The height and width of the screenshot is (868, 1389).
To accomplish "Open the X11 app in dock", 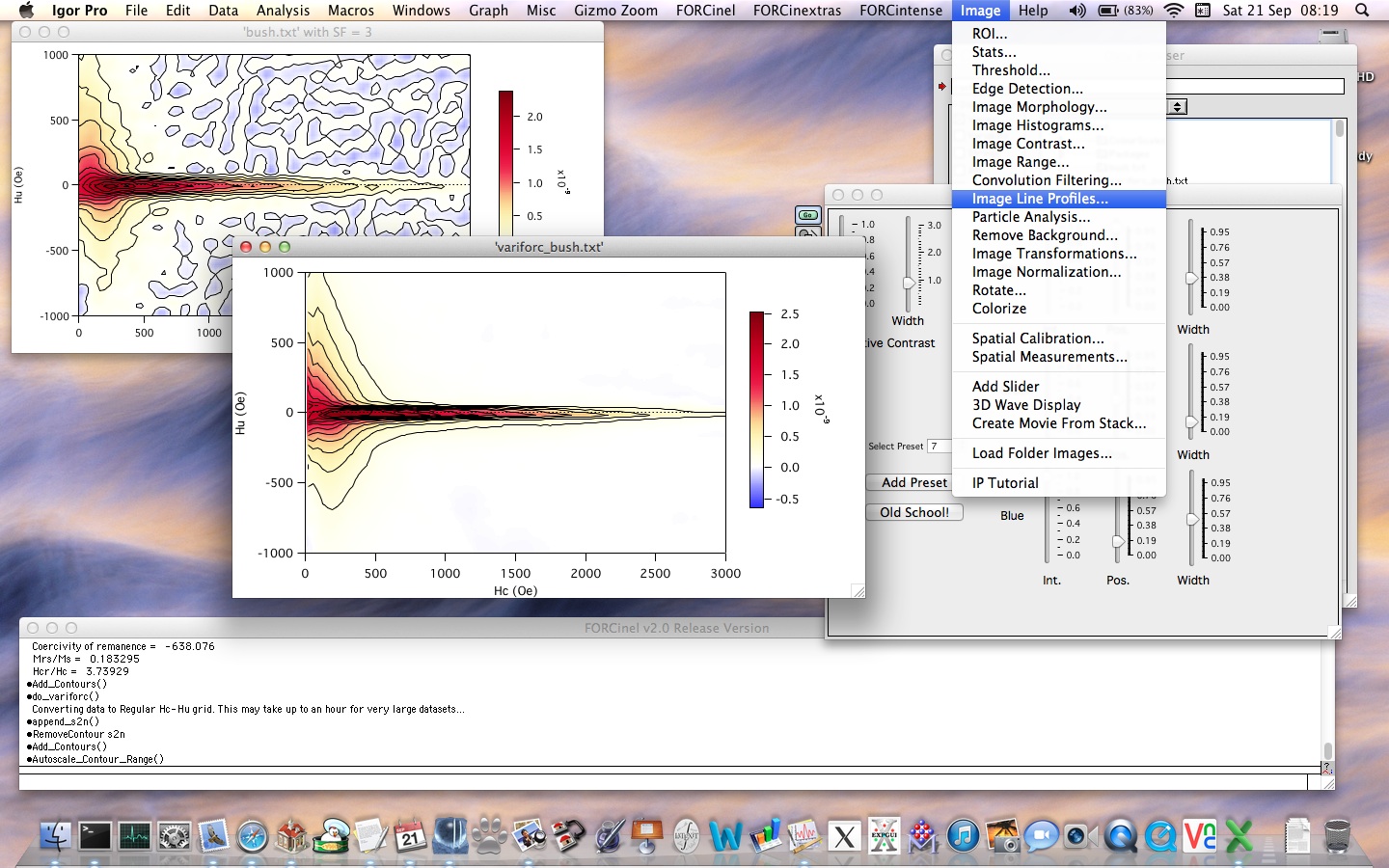I will coord(844,836).
